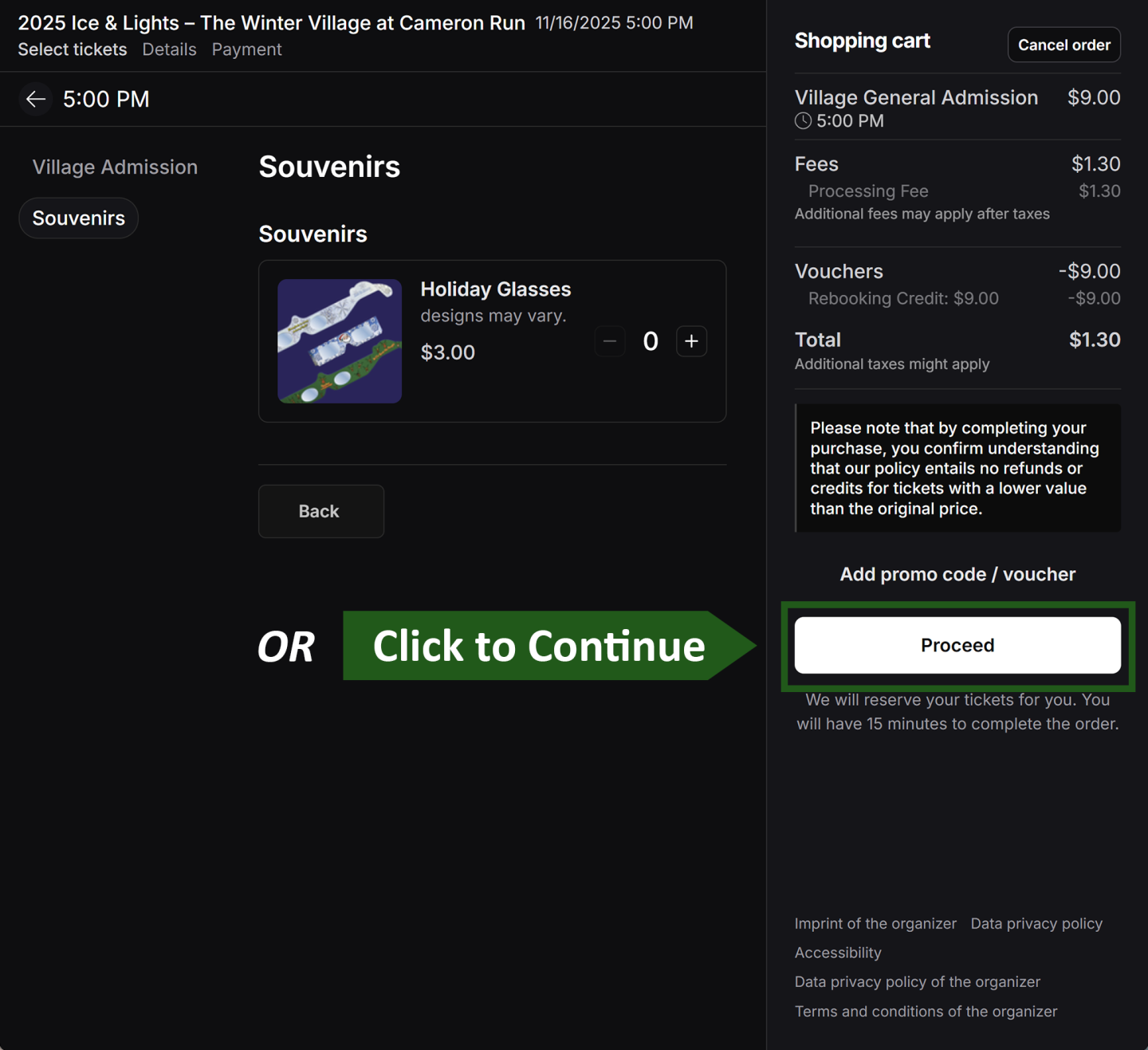The image size is (1148, 1050).
Task: Open the Data privacy policy link
Action: (x=1036, y=923)
